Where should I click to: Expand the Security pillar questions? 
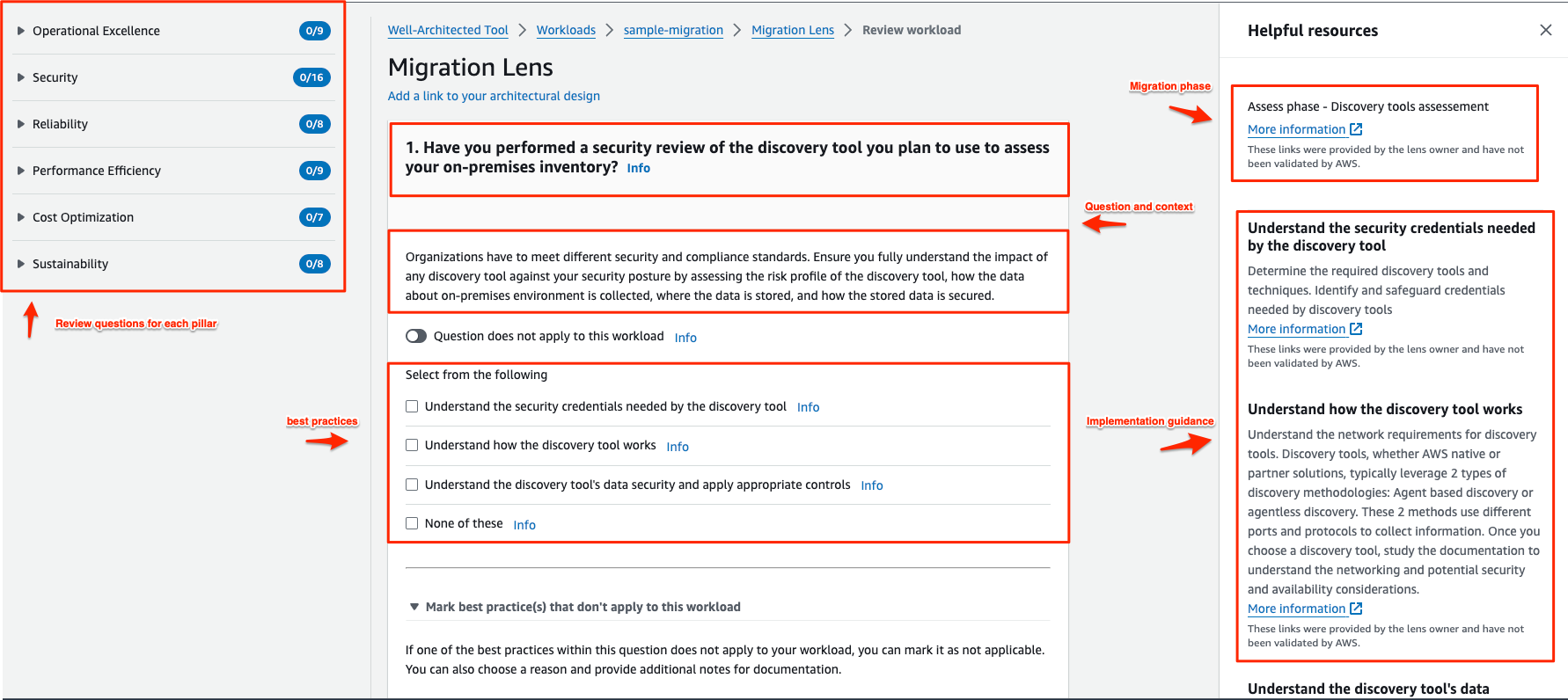pyautogui.click(x=21, y=77)
